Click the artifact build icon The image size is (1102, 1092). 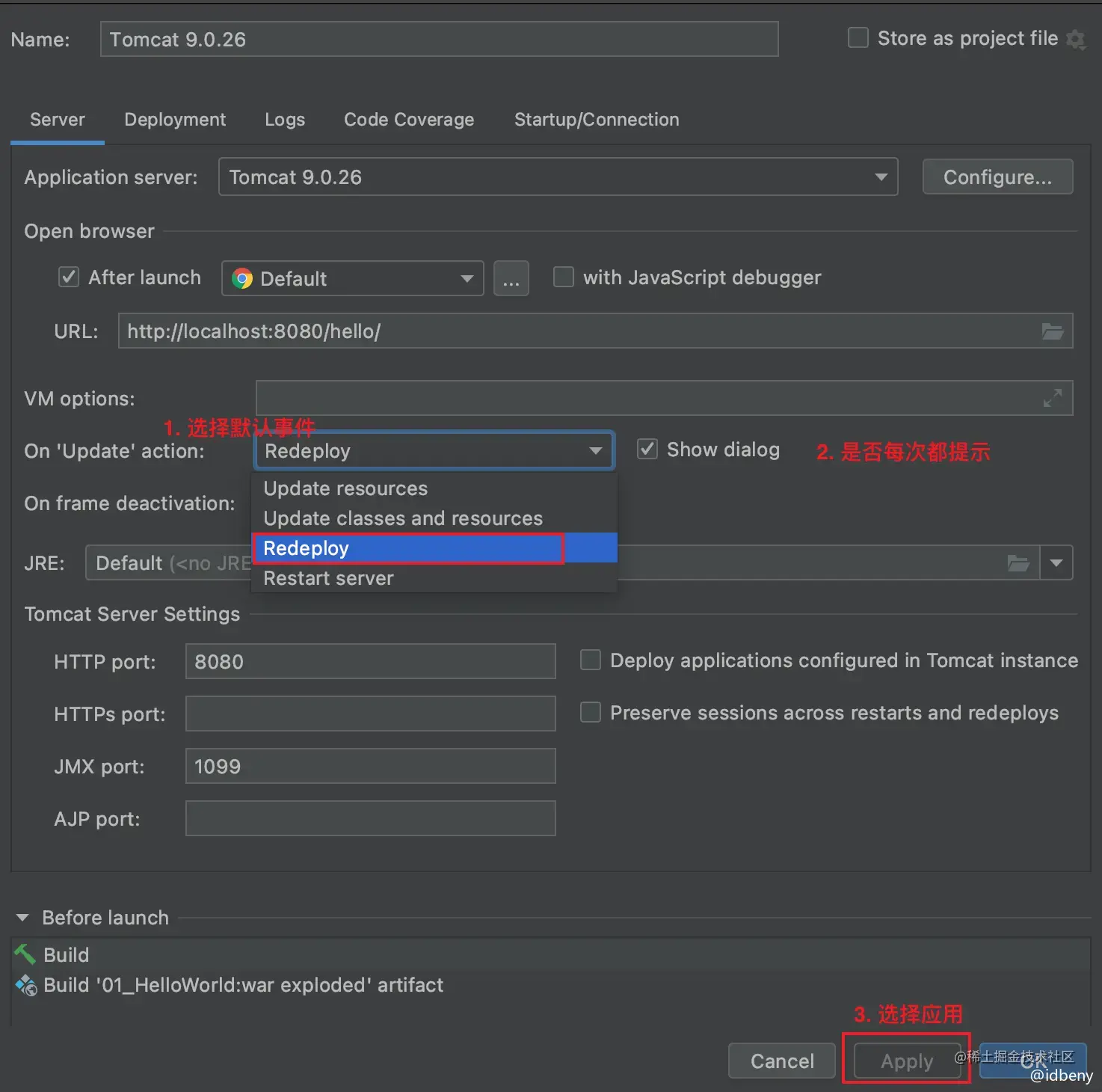tap(26, 985)
